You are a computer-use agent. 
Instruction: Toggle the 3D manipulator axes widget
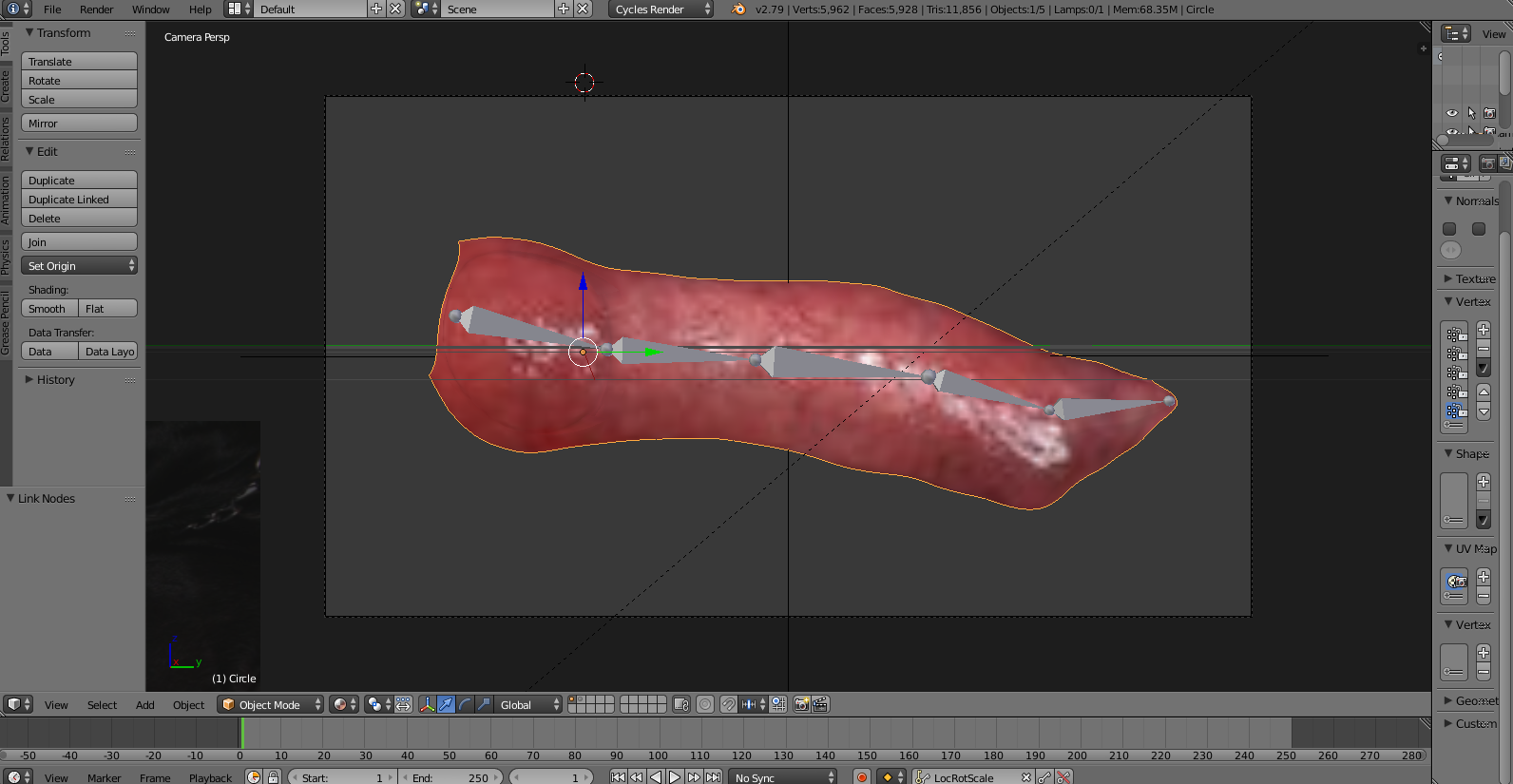427,704
